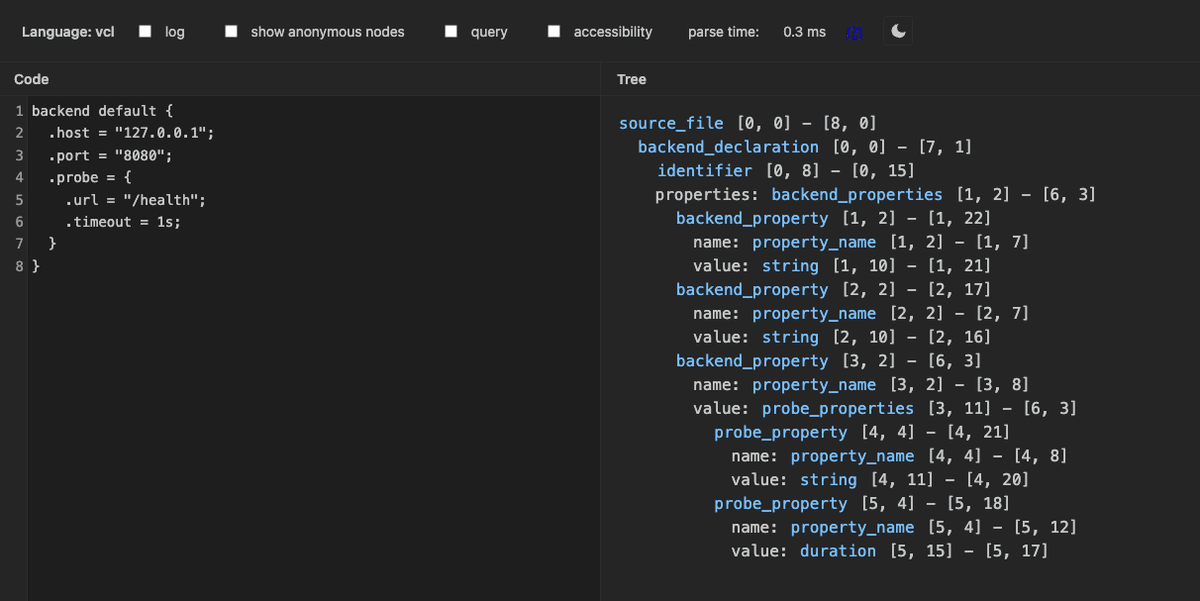Select the probe_properties value node
Image resolution: width=1200 pixels, height=601 pixels.
click(x=837, y=408)
